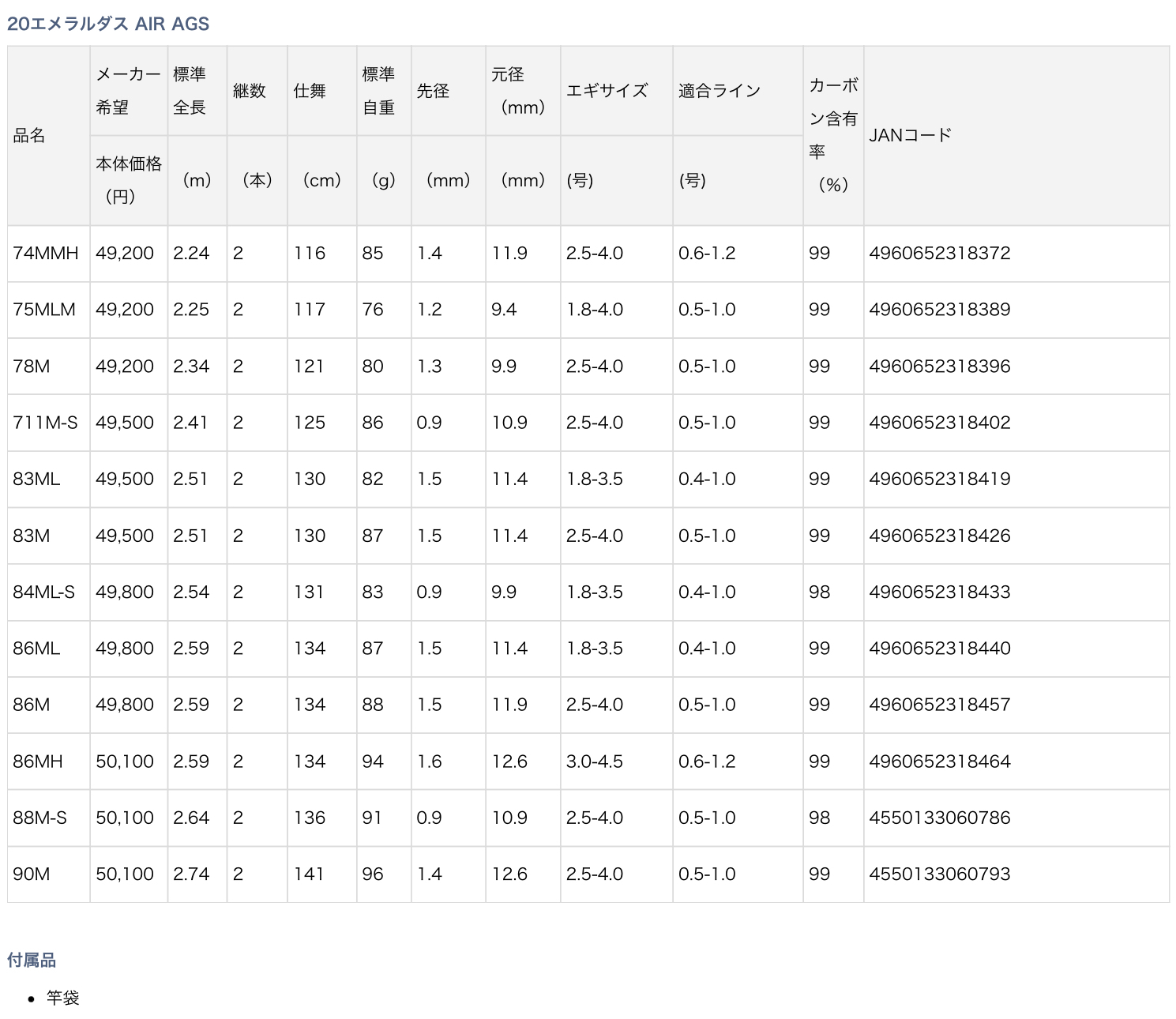Click the 付属品 section heading

[x=32, y=961]
